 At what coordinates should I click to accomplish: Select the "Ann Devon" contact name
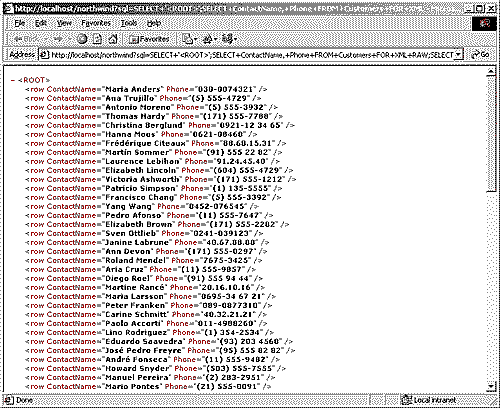[128, 251]
